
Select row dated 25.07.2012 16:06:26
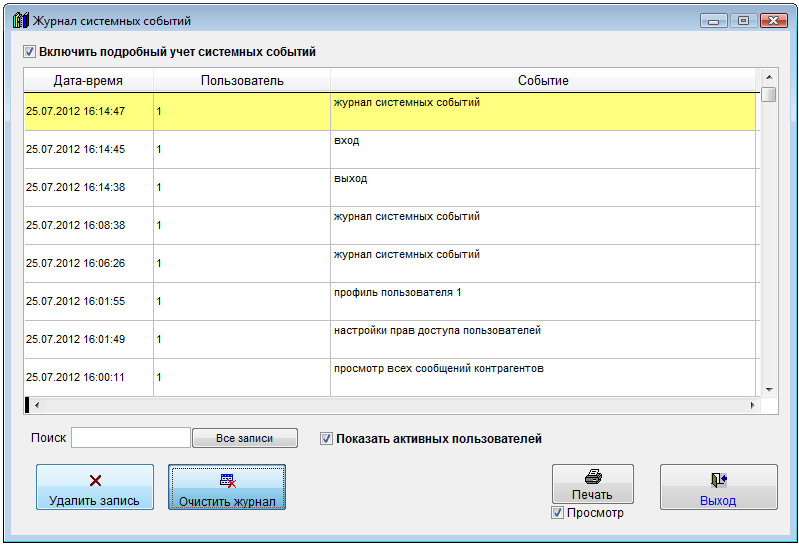click(390, 263)
